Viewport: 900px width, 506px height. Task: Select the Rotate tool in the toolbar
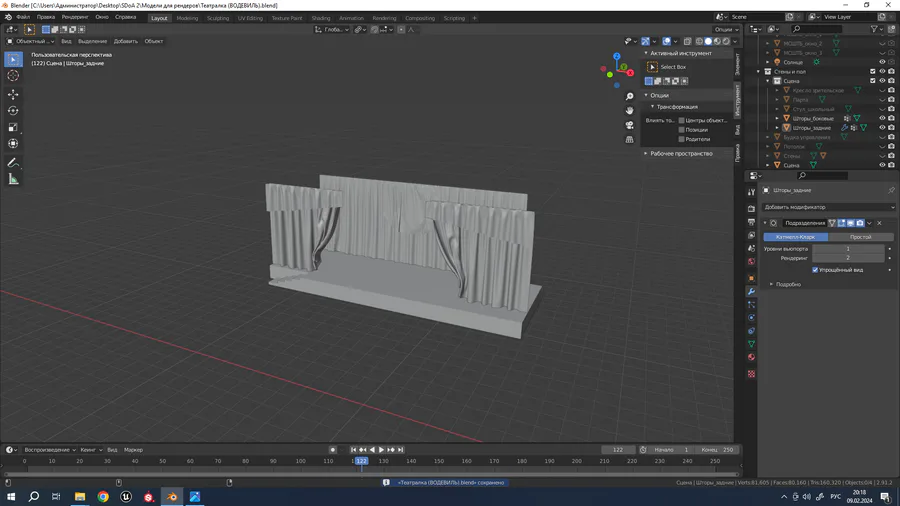[13, 111]
